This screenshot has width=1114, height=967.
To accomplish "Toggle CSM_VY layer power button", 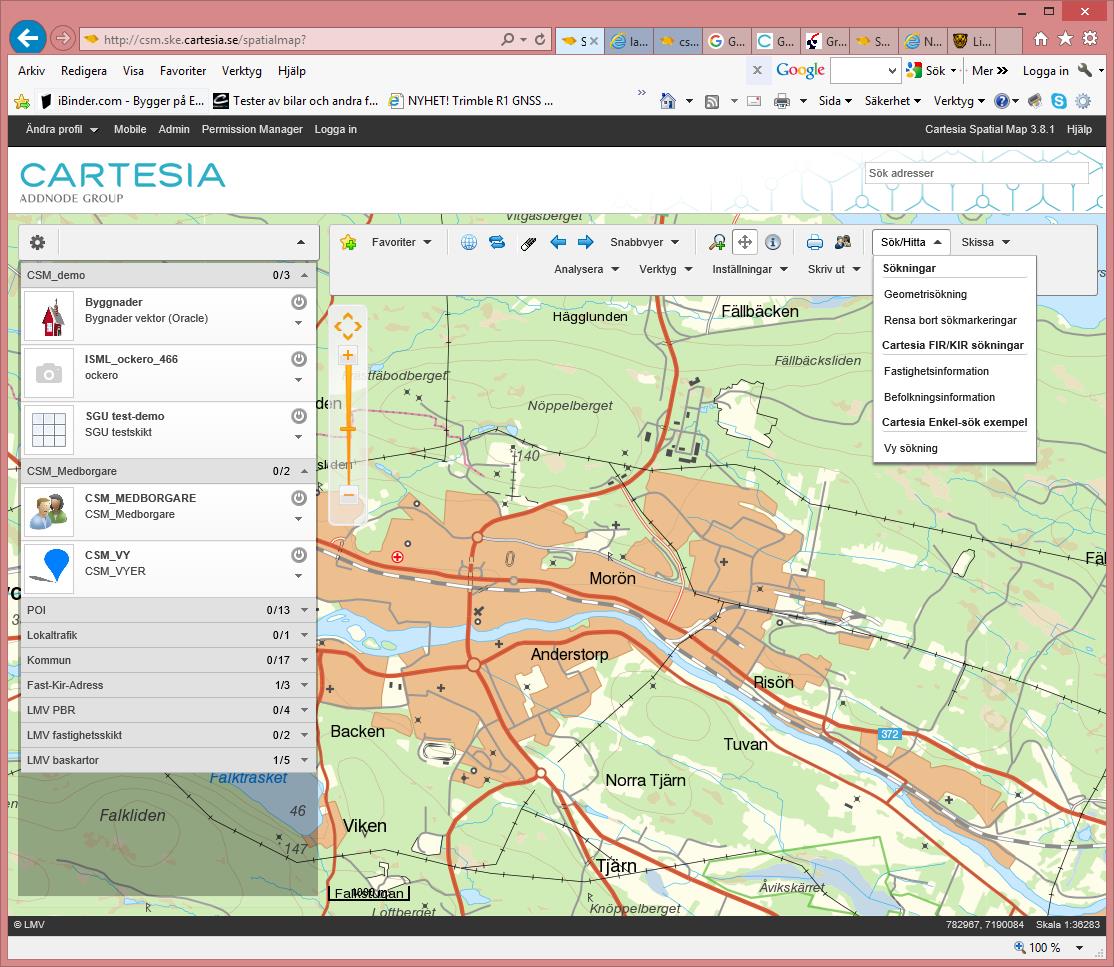I will pyautogui.click(x=299, y=555).
